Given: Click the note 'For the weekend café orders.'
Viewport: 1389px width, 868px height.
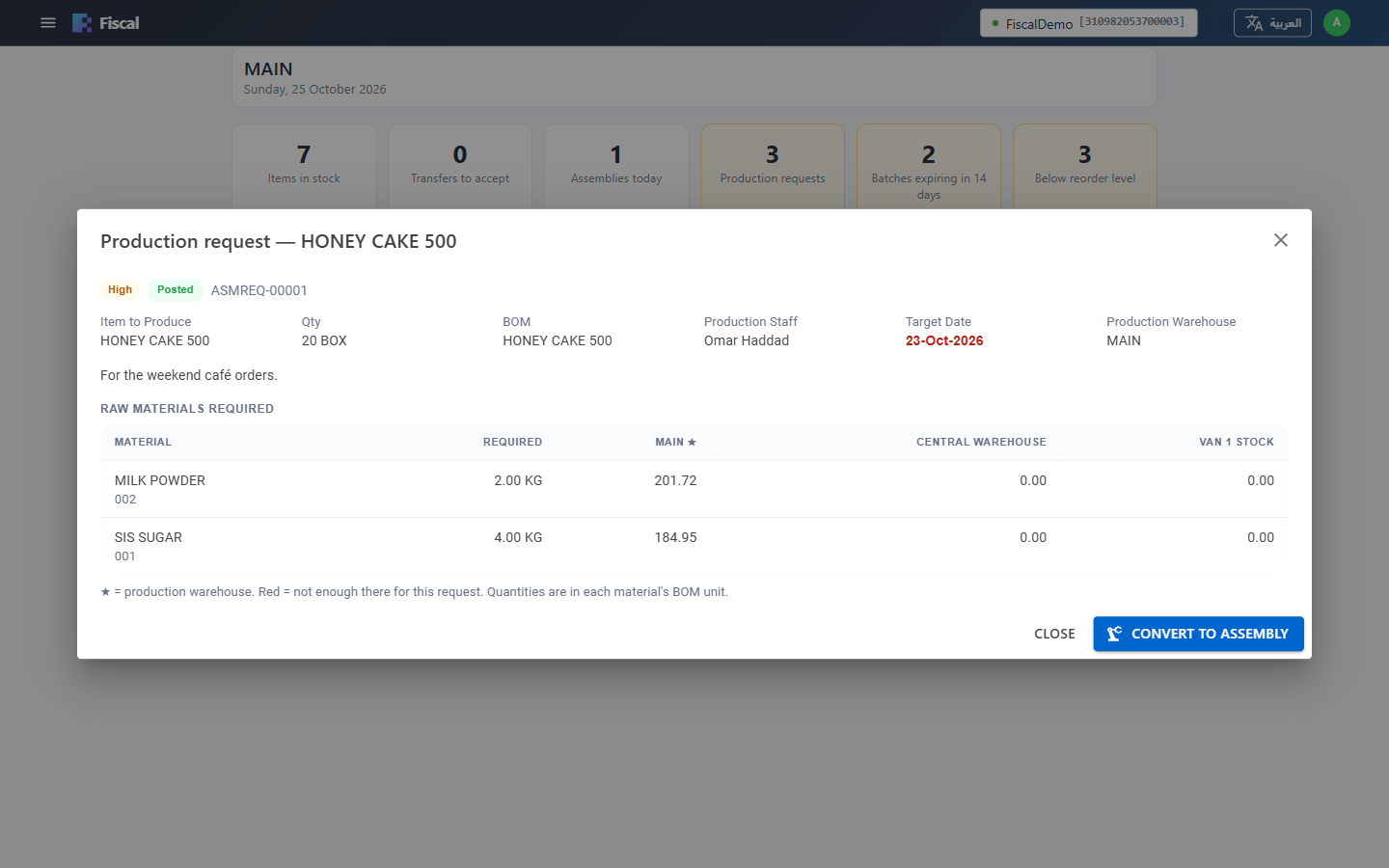Looking at the screenshot, I should point(189,375).
